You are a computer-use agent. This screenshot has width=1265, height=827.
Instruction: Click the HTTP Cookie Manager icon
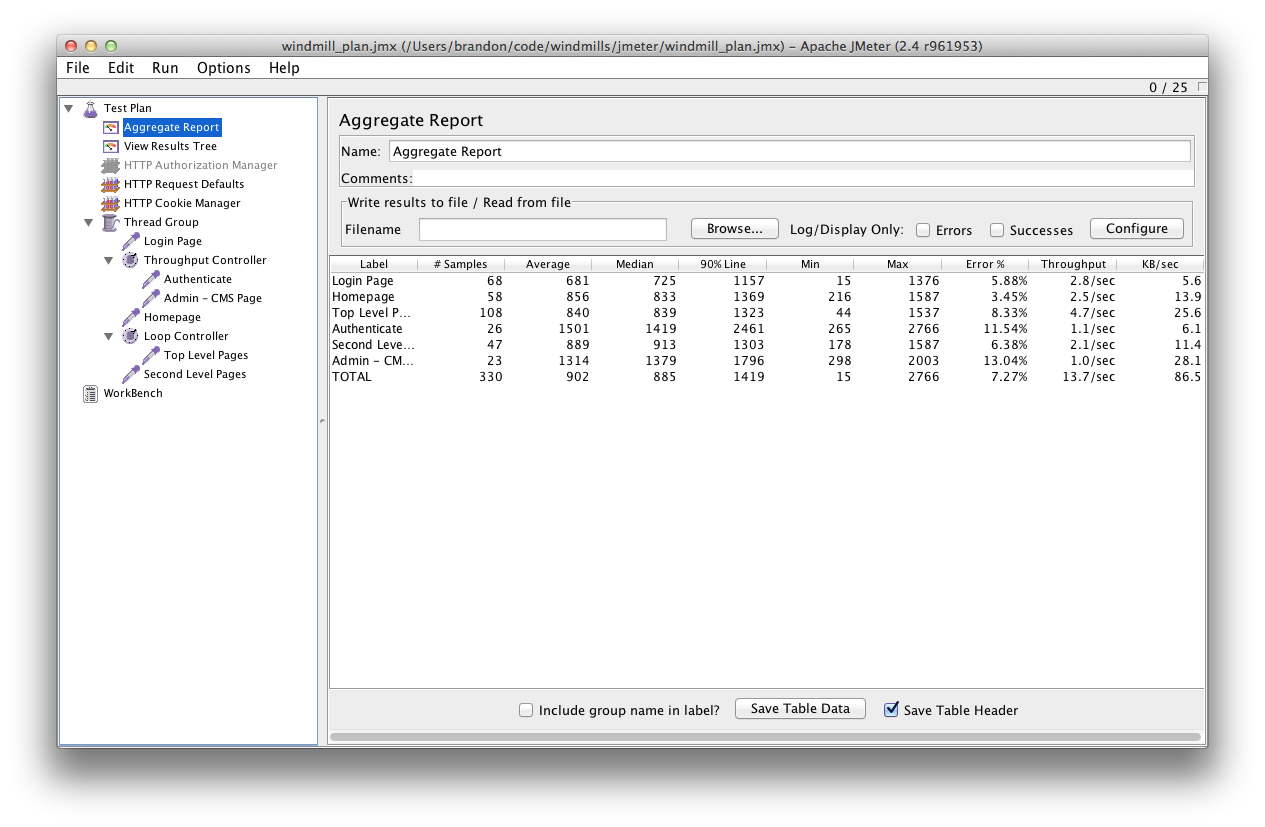tap(110, 203)
